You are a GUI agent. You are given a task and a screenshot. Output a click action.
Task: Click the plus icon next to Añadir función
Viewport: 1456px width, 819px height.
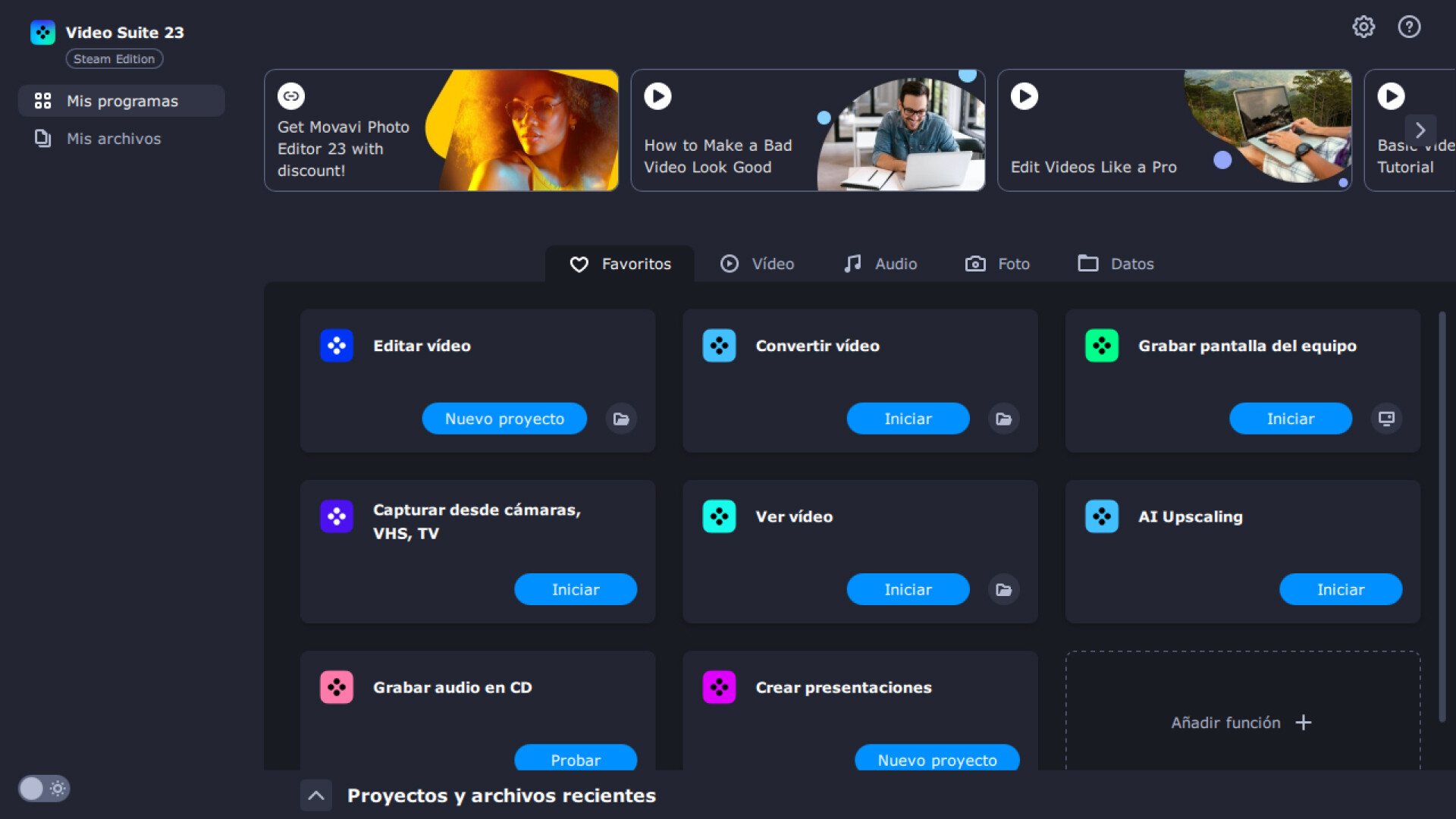pos(1304,723)
